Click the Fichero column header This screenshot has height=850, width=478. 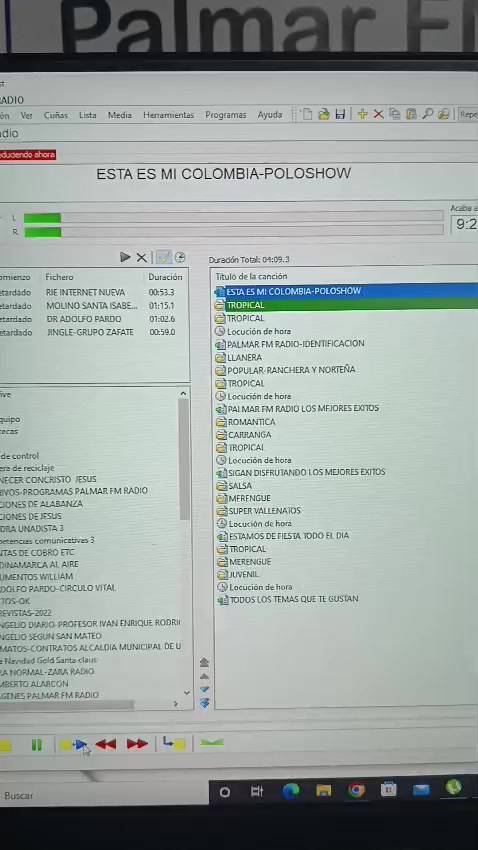[x=59, y=277]
